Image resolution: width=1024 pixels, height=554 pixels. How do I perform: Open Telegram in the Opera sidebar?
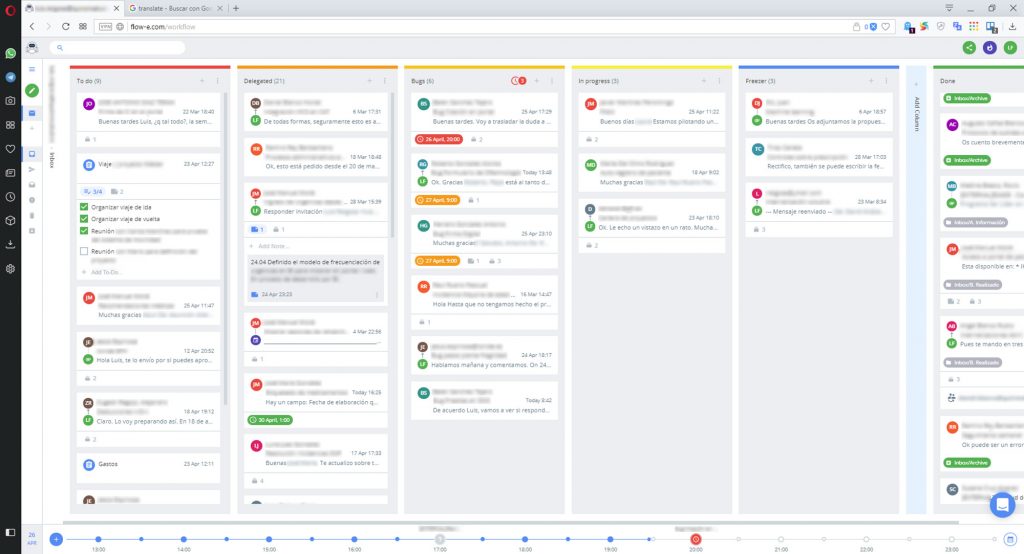click(x=10, y=77)
